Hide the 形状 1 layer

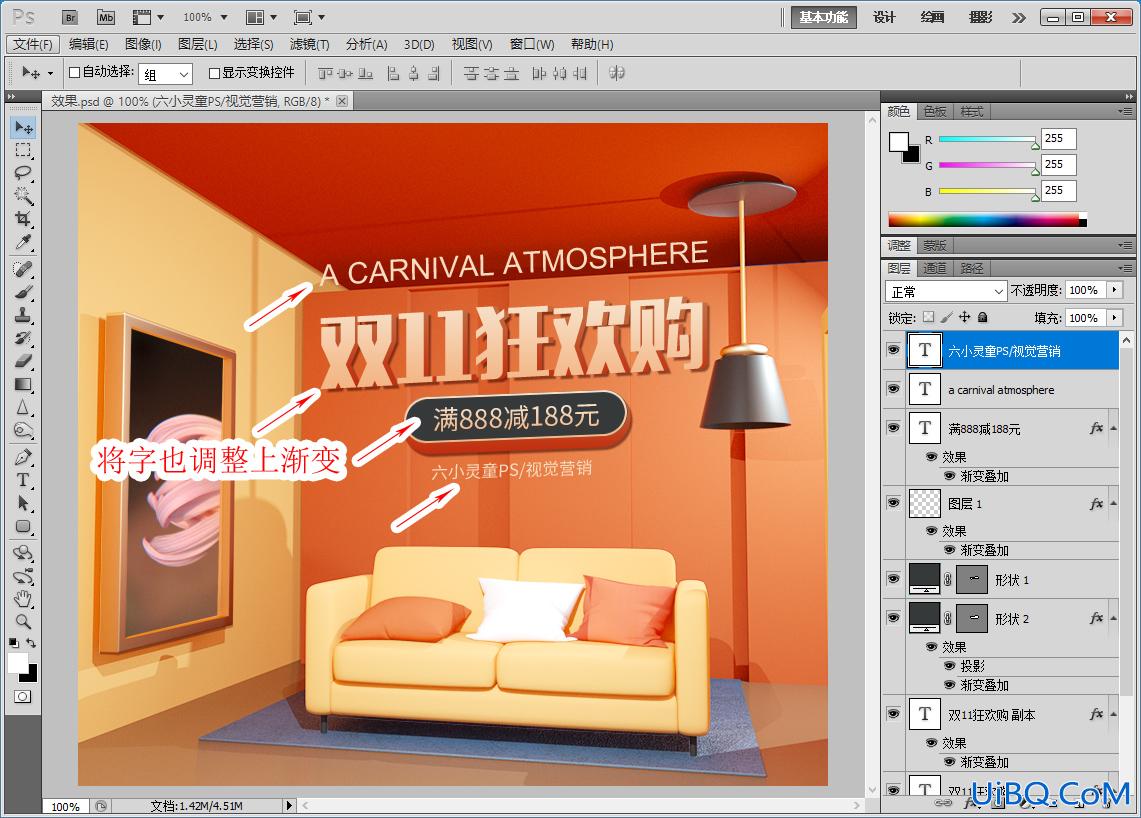[893, 579]
